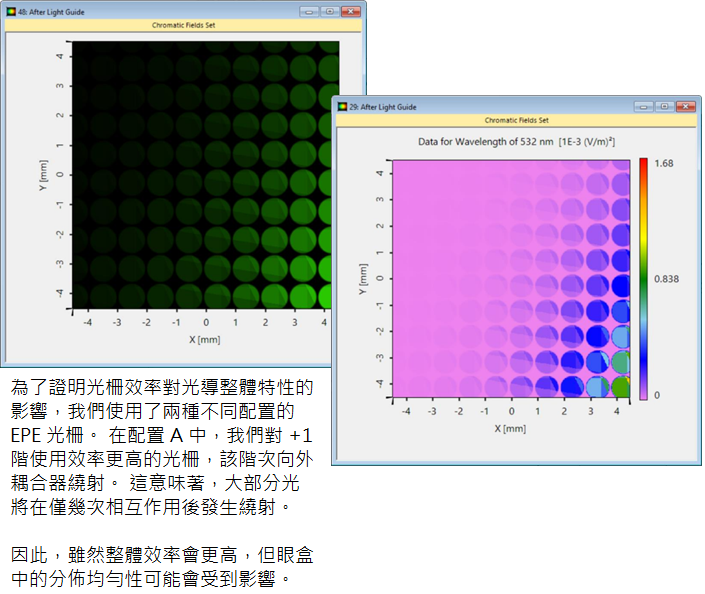Click the 0 minimum value on color scale
705x594 pixels.
657,395
